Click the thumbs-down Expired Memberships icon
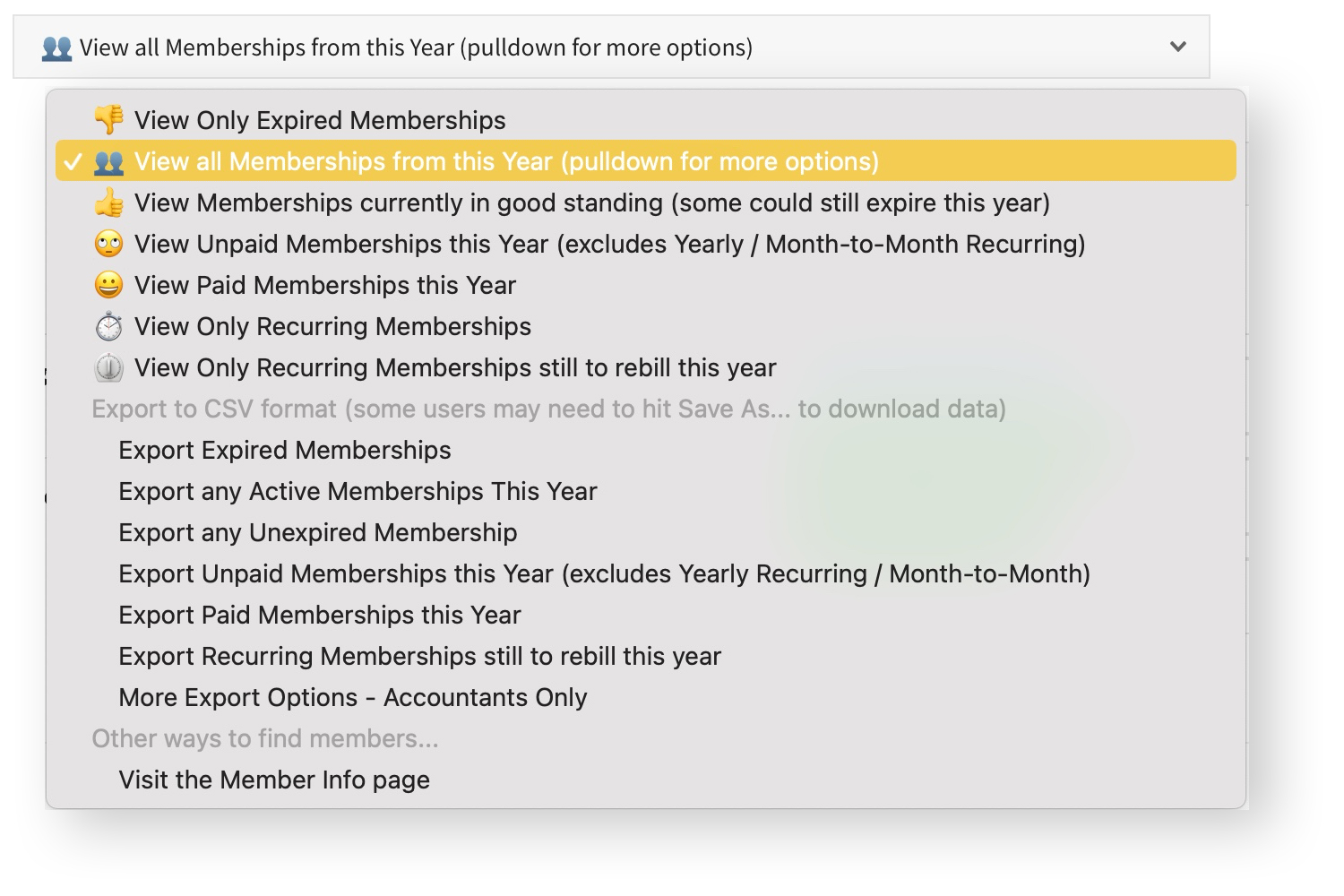The height and width of the screenshot is (896, 1344). [x=108, y=120]
